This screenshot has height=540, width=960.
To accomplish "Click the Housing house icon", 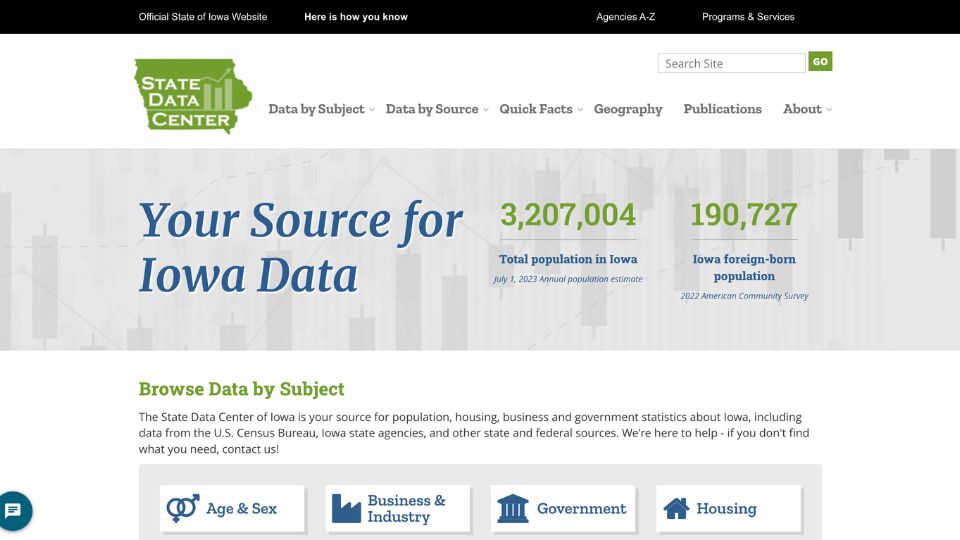I will [677, 509].
